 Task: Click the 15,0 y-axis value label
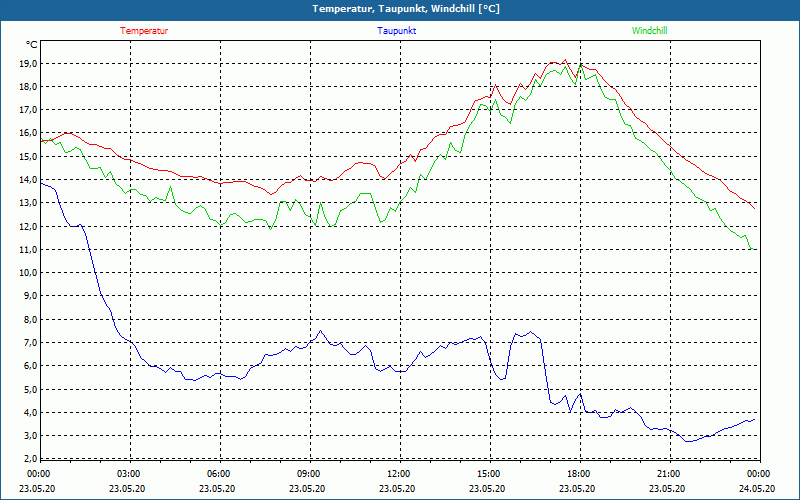pos(25,156)
